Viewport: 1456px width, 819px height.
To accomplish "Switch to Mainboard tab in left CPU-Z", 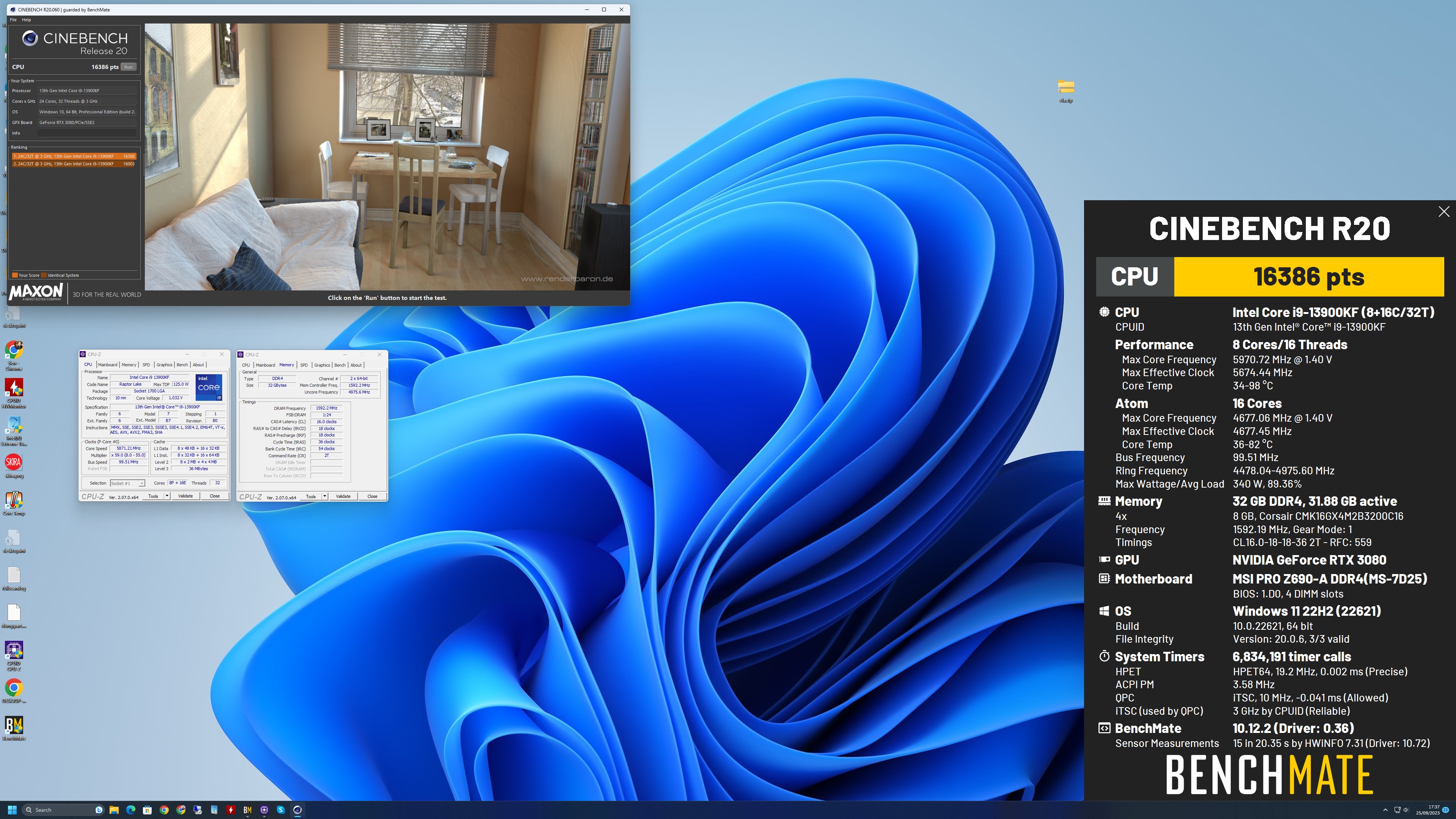I will (x=107, y=364).
